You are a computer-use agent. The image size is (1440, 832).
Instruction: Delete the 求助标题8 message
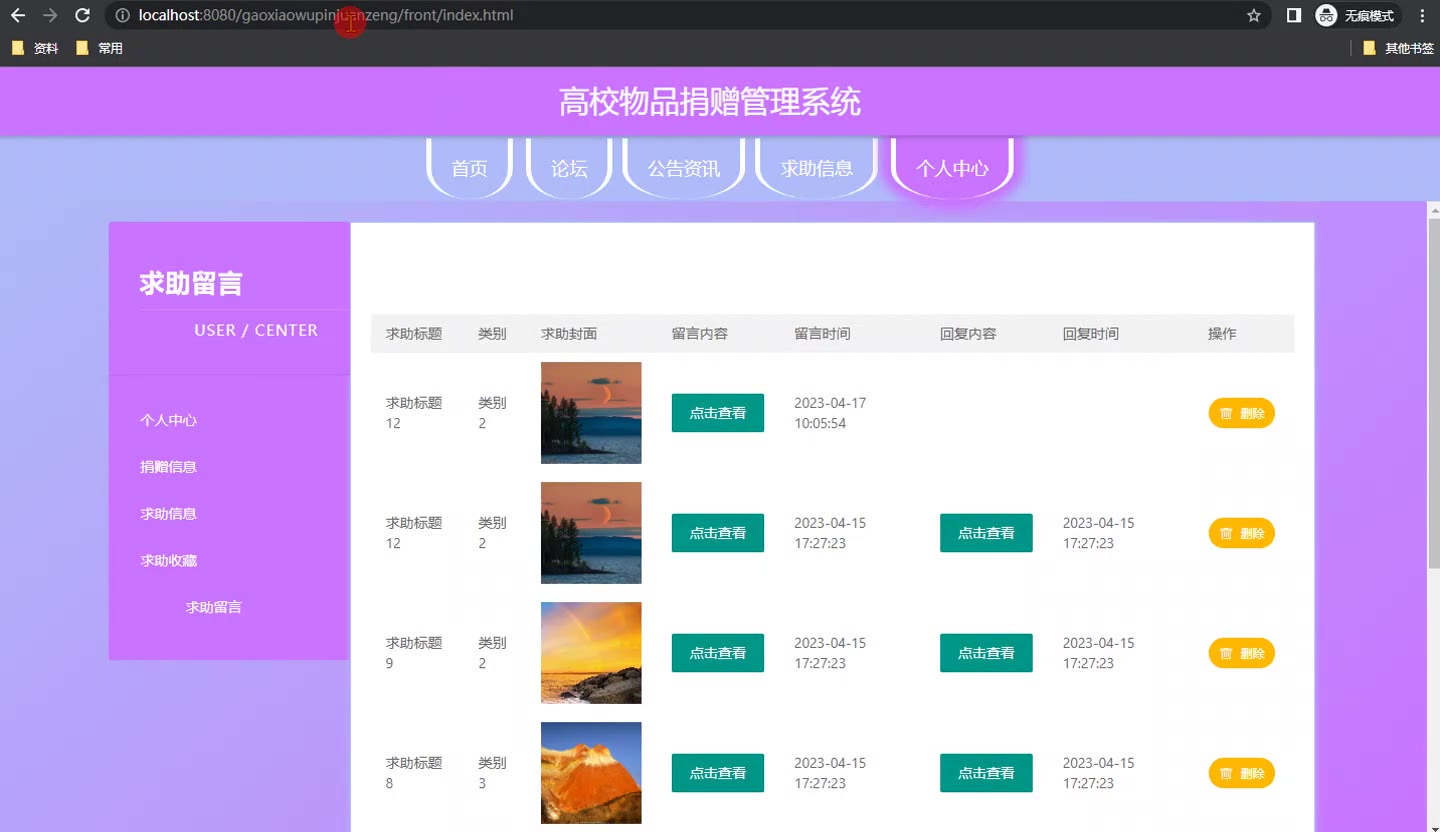[x=1242, y=773]
